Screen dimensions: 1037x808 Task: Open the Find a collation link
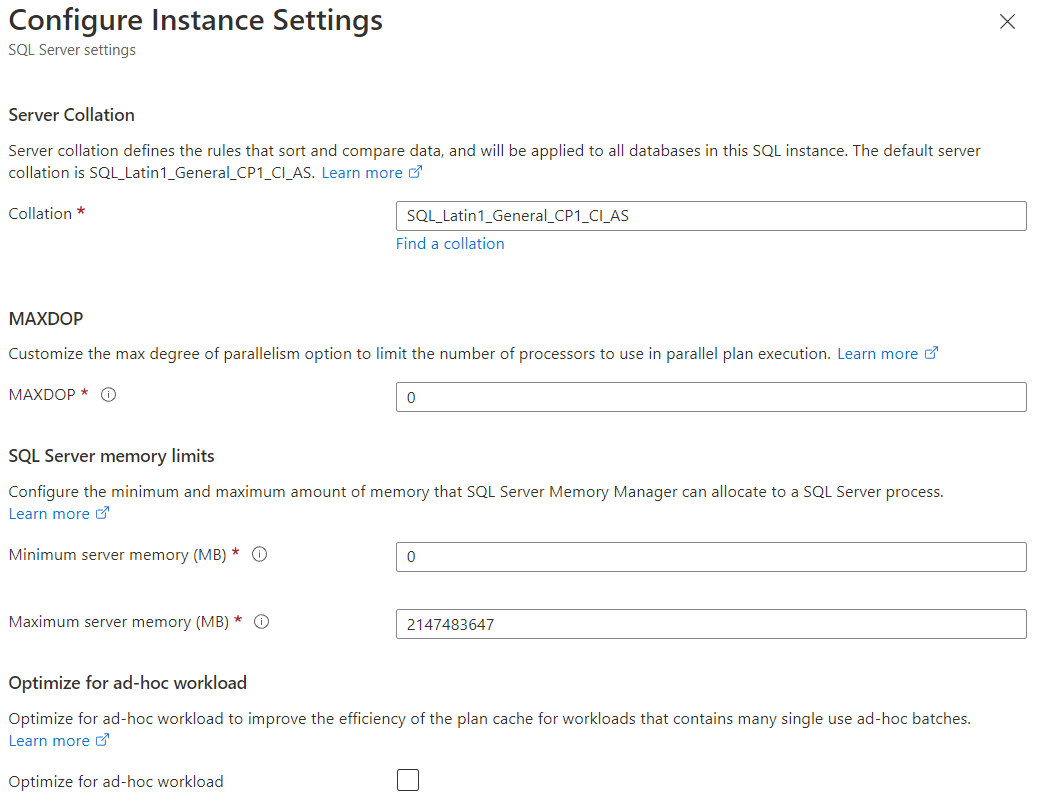click(x=450, y=244)
